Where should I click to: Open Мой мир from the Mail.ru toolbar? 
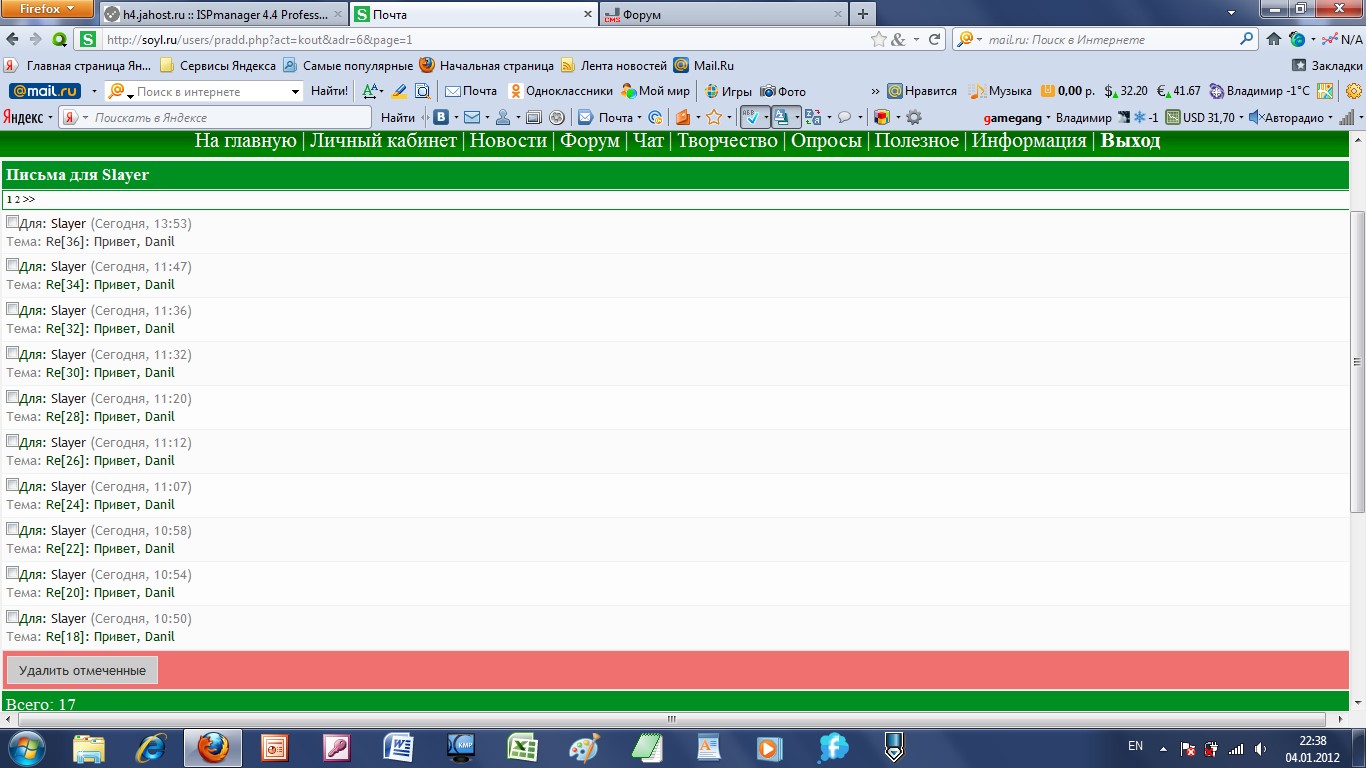click(x=655, y=91)
